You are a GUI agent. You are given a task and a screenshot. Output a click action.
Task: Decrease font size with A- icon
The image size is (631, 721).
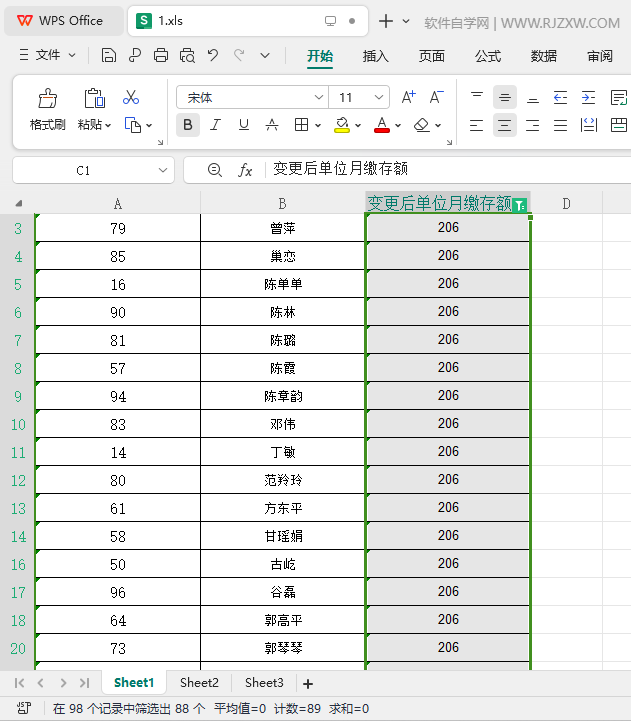(x=436, y=97)
